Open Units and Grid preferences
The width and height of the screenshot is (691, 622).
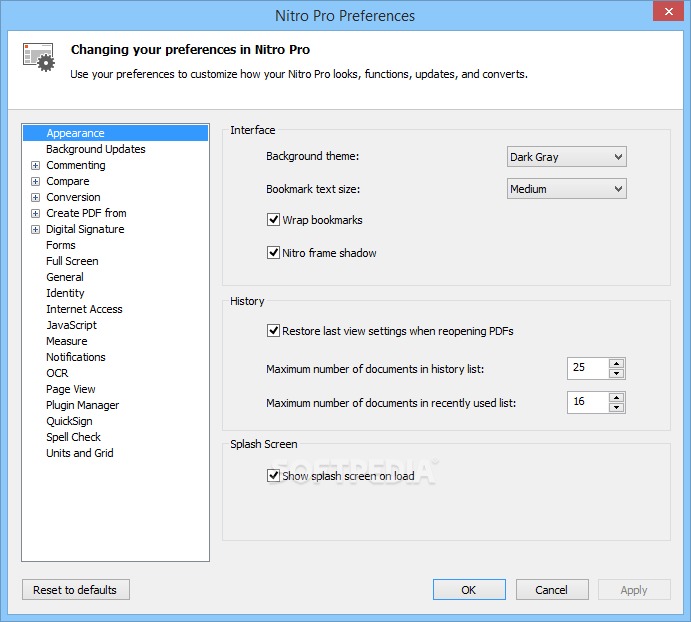click(x=80, y=453)
